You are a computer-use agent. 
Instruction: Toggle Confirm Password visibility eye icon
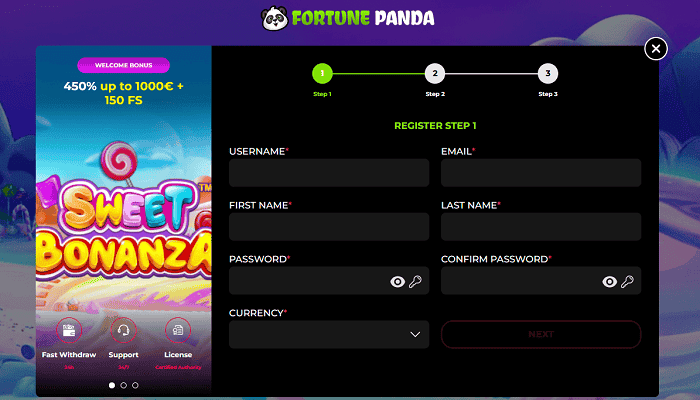[x=609, y=282]
